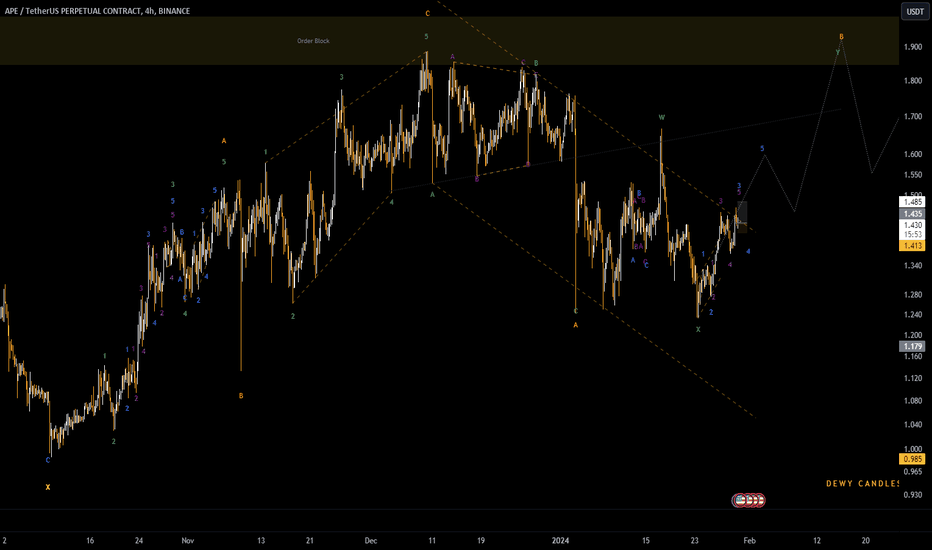Viewport: 932px width, 550px height.
Task: Click 1.700 on the price axis
Action: [912, 117]
